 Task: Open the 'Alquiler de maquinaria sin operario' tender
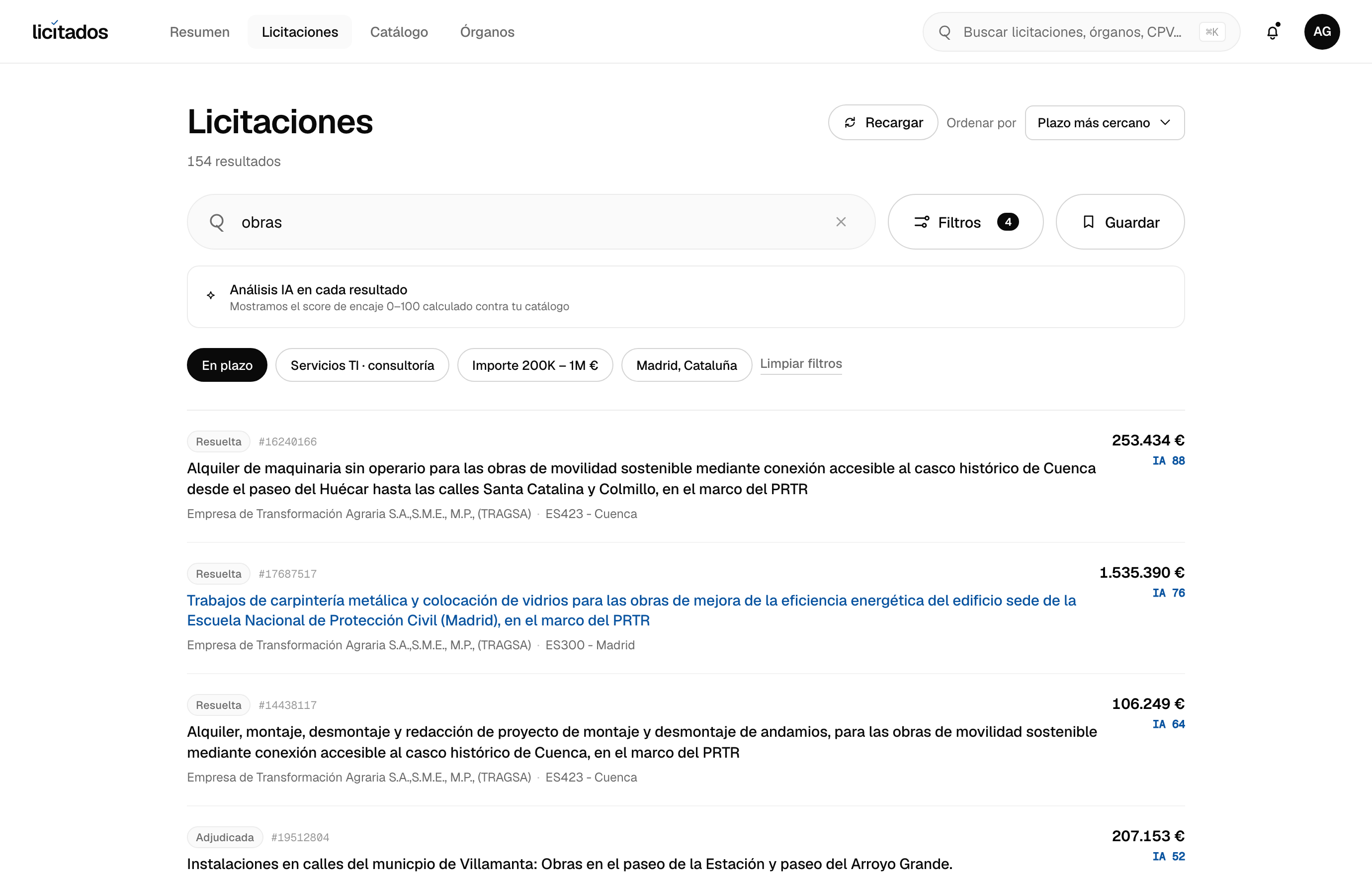pyautogui.click(x=641, y=478)
